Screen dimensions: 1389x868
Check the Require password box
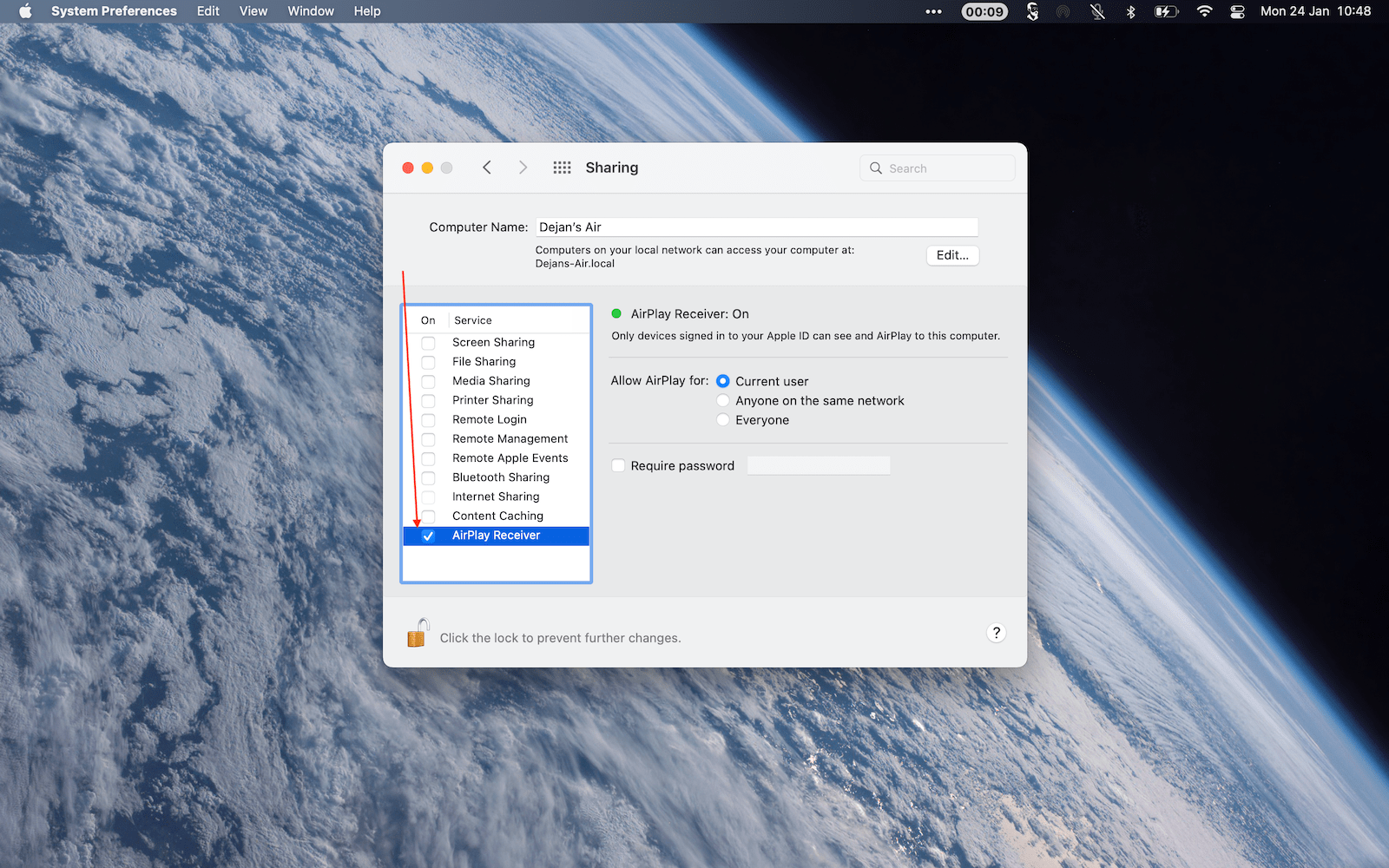(618, 466)
